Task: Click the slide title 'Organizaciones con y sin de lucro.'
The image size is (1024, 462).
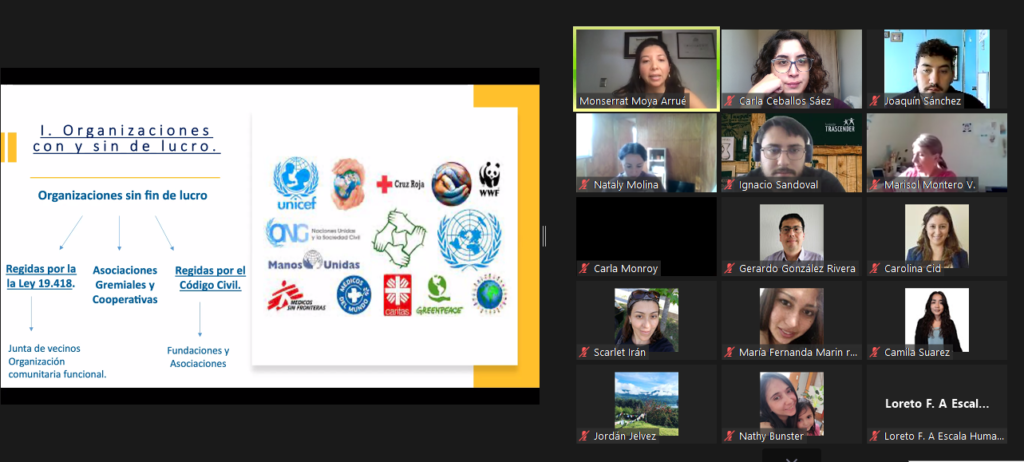Action: 126,139
